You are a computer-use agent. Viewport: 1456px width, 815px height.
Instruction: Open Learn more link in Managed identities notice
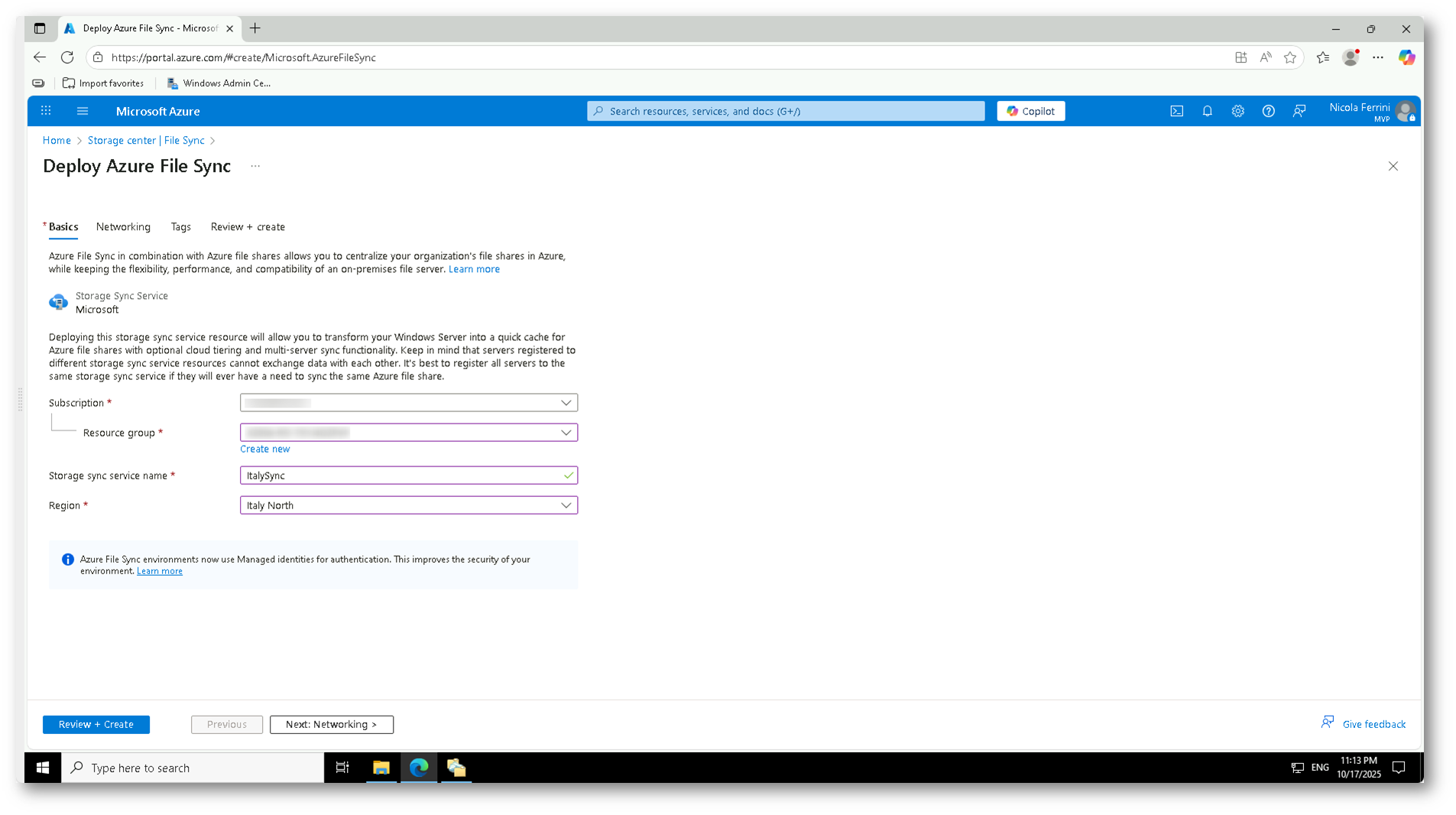pos(160,571)
